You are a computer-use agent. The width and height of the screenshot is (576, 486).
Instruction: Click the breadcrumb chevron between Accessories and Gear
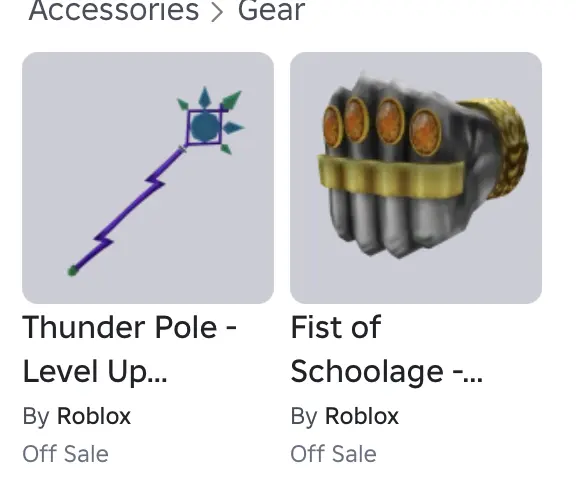217,12
